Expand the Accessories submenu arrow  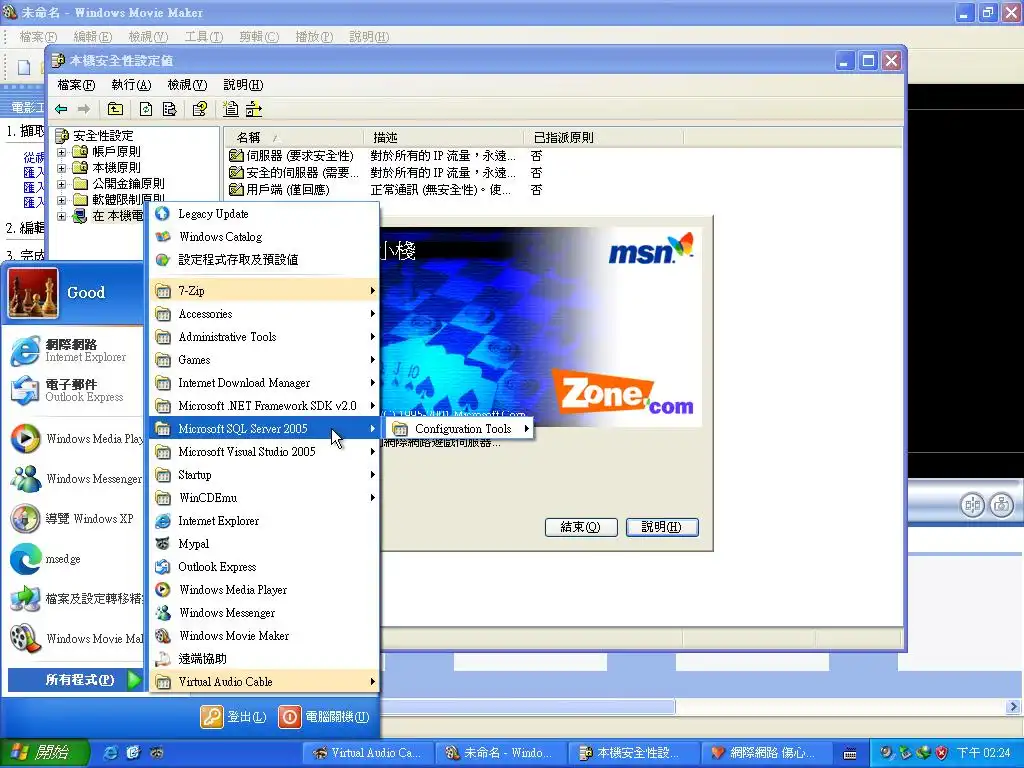point(372,313)
